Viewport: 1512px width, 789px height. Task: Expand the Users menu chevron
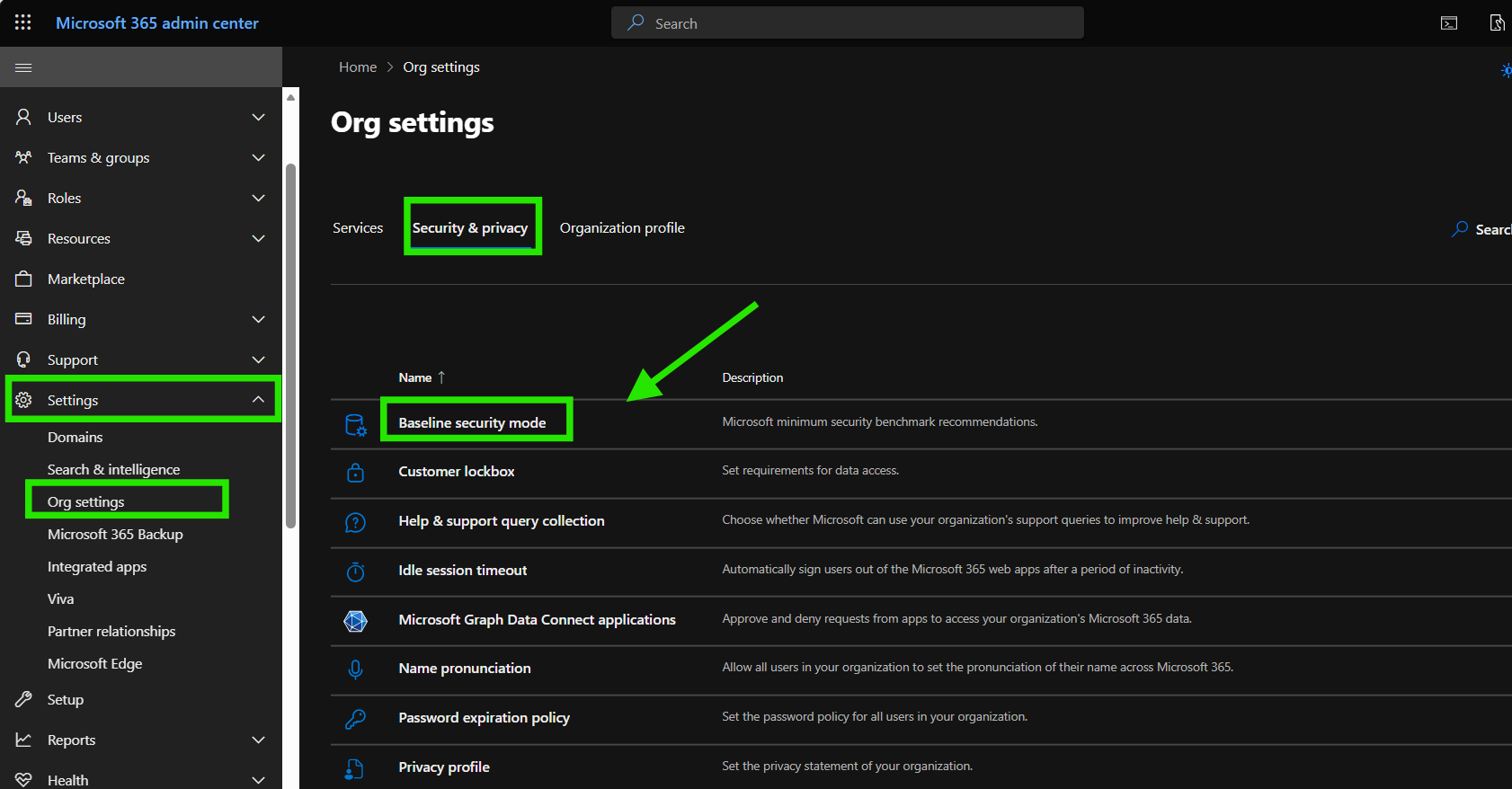[x=259, y=117]
